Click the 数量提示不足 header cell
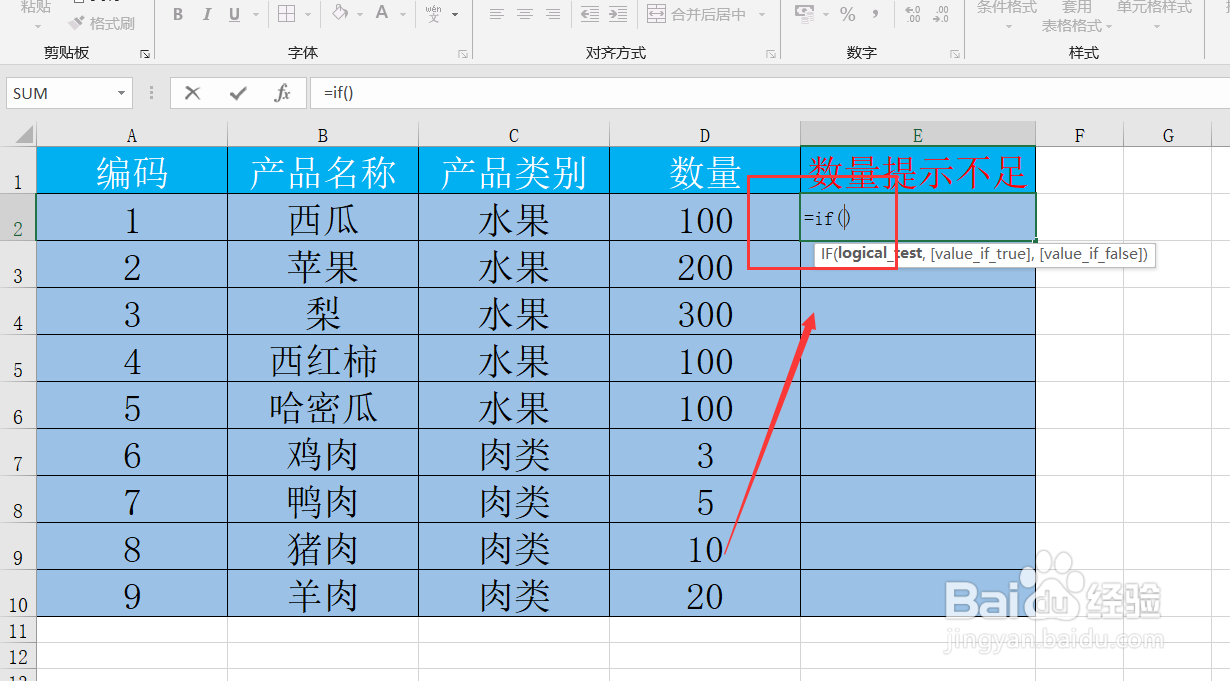1230x681 pixels. tap(918, 171)
